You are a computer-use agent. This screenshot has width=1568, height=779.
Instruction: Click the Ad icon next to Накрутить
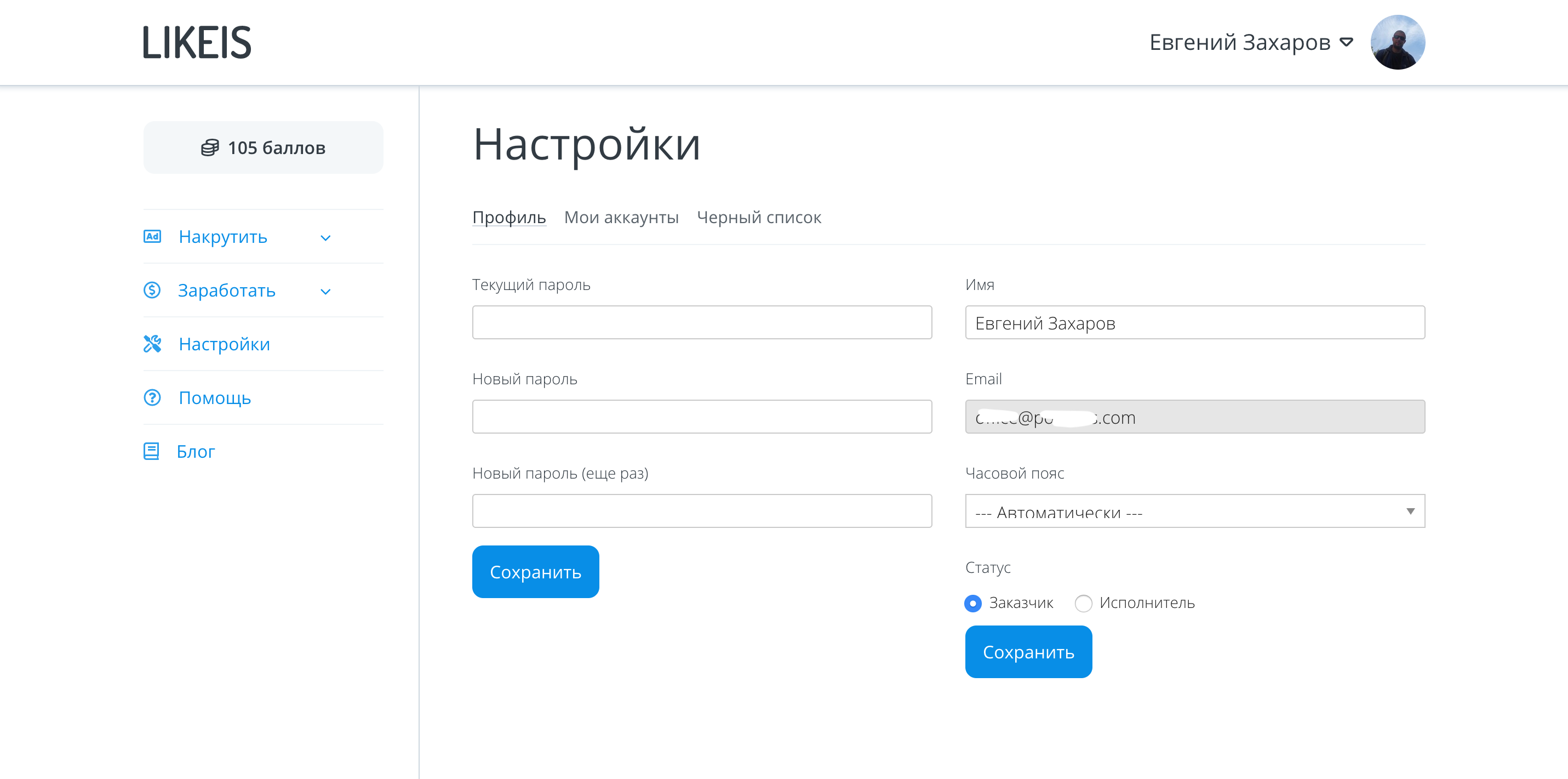[152, 236]
